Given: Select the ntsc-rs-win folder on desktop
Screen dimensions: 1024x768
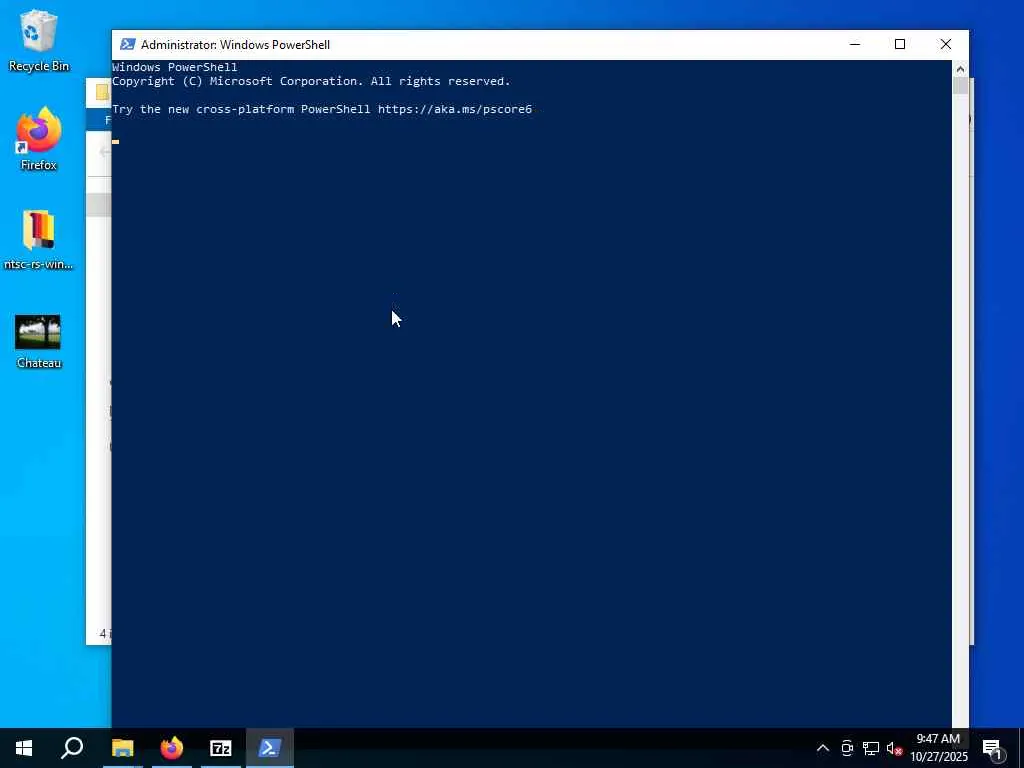Looking at the screenshot, I should 39,240.
